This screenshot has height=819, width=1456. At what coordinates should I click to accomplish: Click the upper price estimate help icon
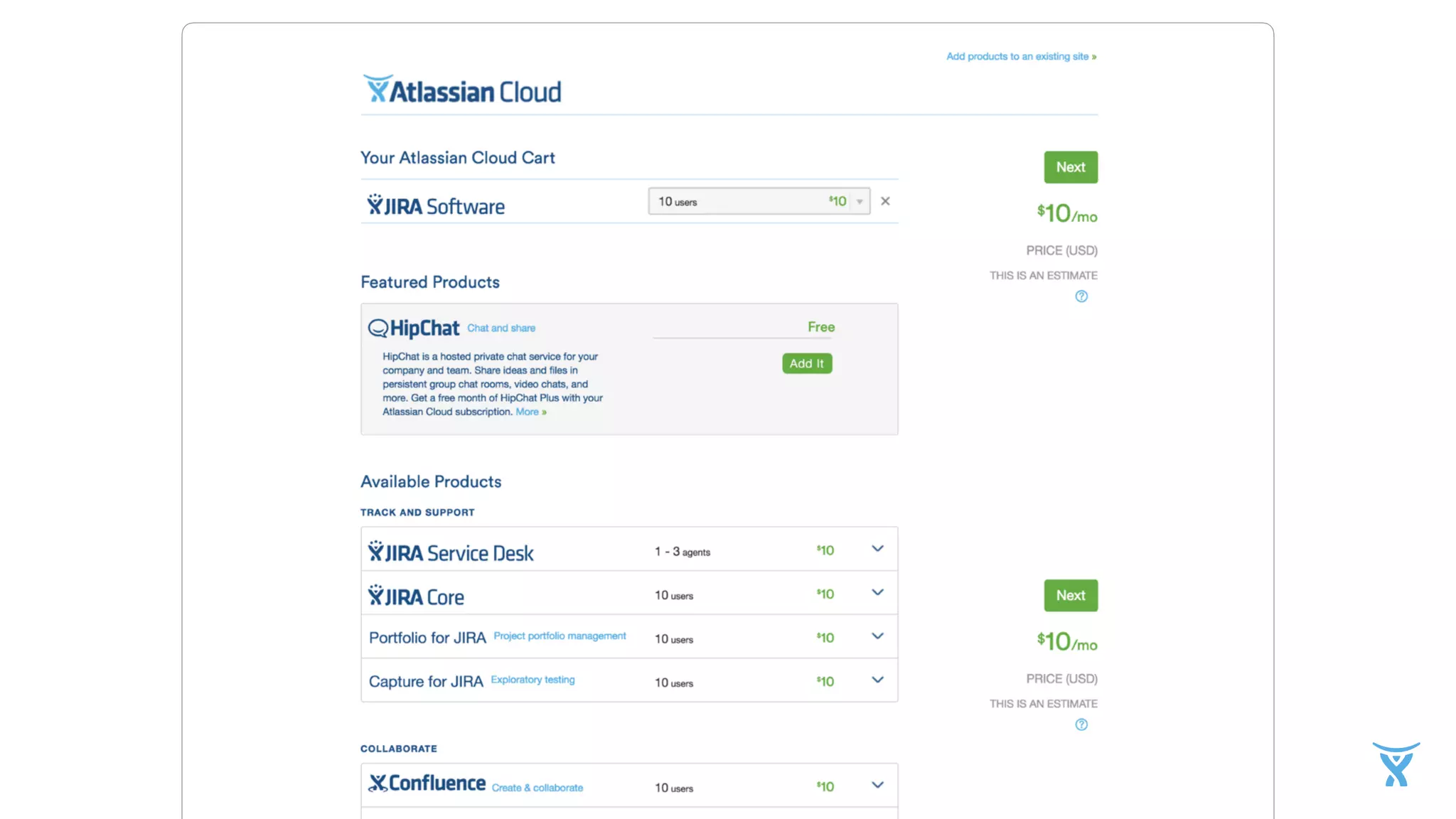[1081, 296]
